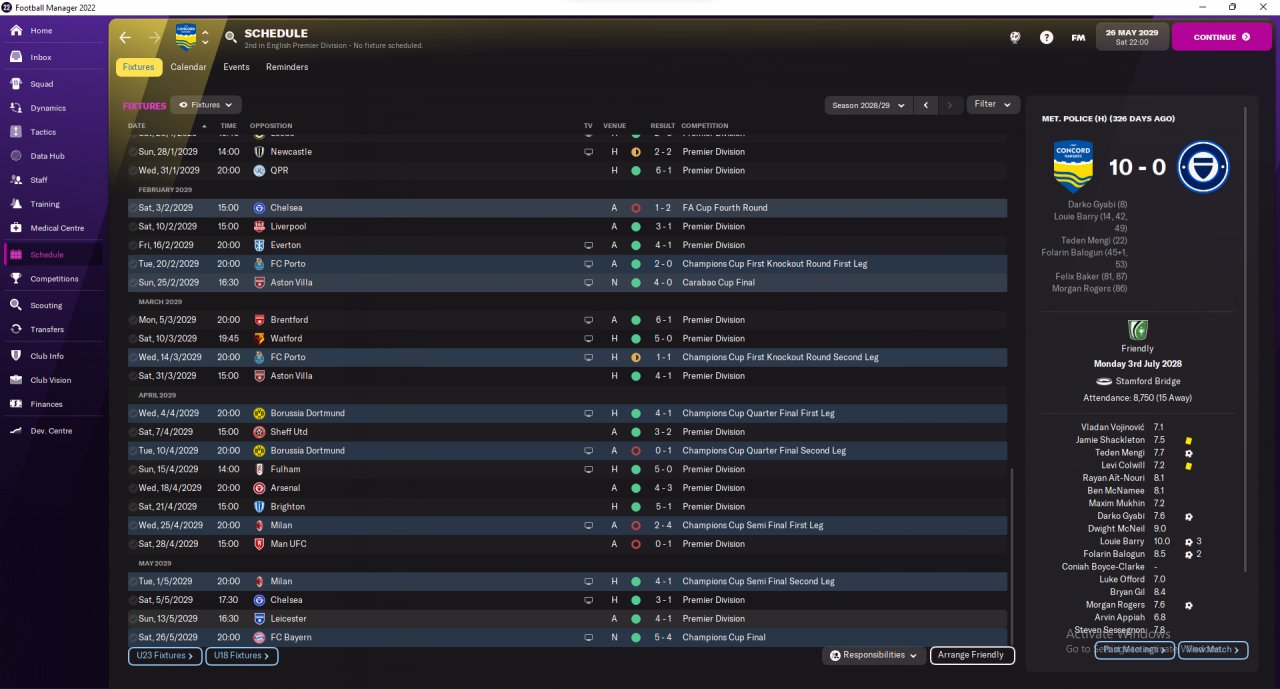This screenshot has height=689, width=1280.
Task: Switch to the Calendar tab
Action: point(188,67)
